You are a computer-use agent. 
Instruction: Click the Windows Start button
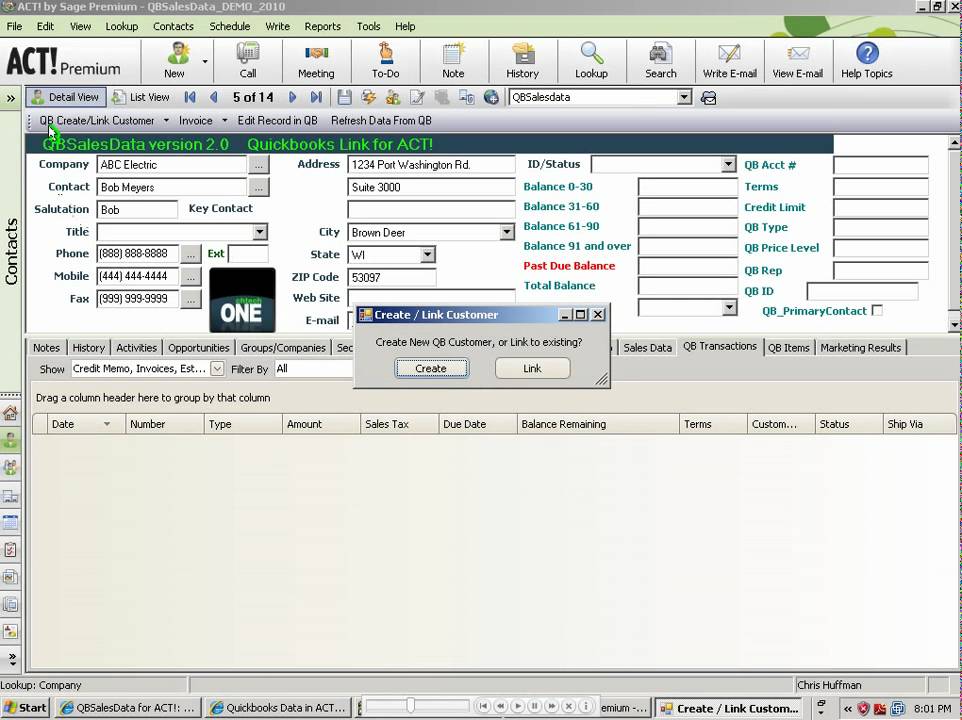[25, 708]
